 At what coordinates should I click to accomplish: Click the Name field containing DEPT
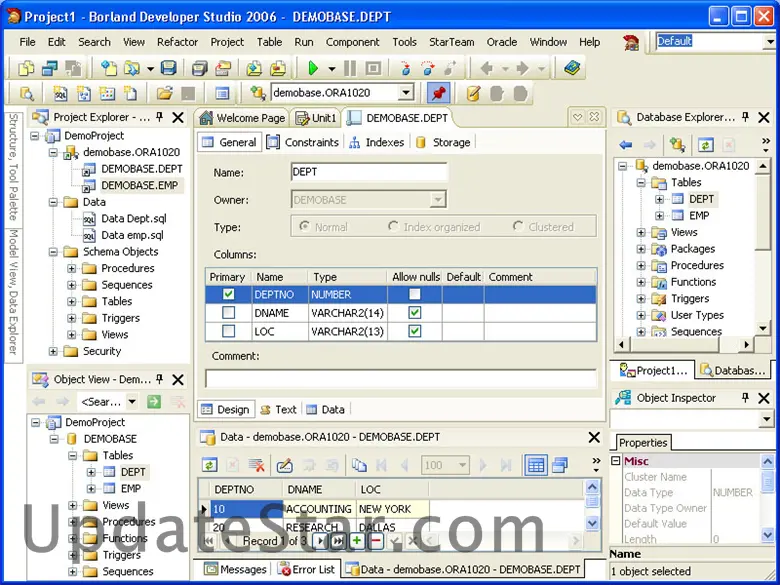point(369,172)
